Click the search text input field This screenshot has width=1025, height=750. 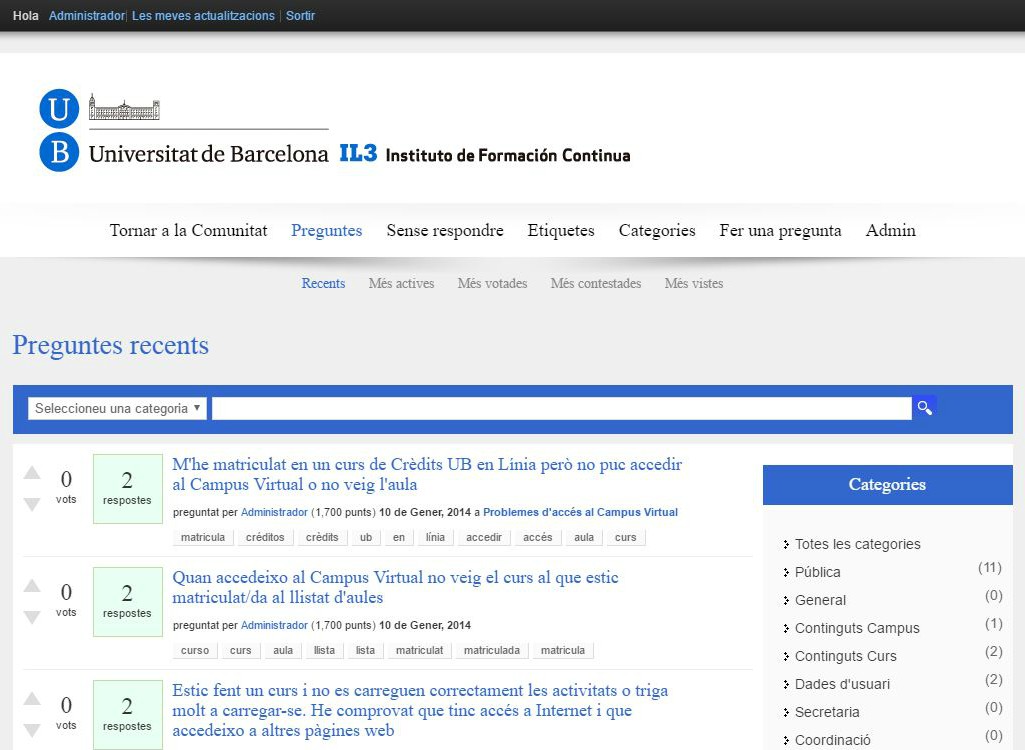coord(561,408)
